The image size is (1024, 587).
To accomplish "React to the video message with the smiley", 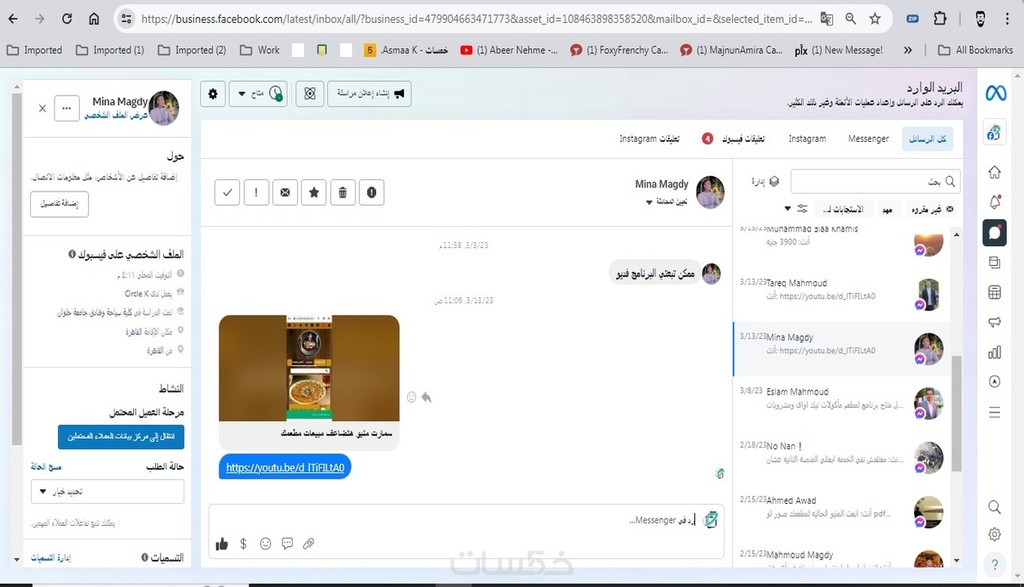I will point(411,397).
